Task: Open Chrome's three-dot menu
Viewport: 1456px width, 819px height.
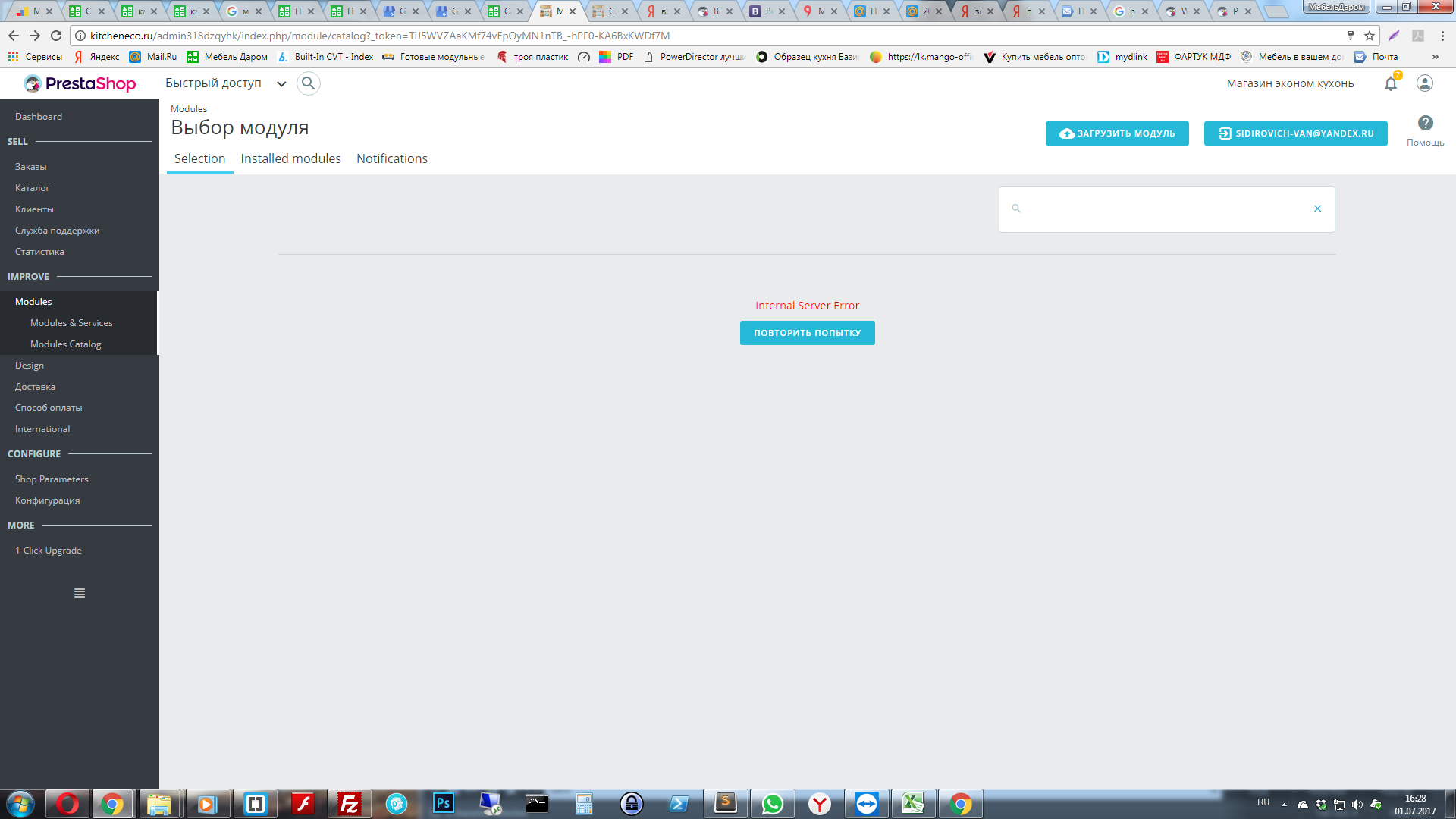Action: [1442, 36]
